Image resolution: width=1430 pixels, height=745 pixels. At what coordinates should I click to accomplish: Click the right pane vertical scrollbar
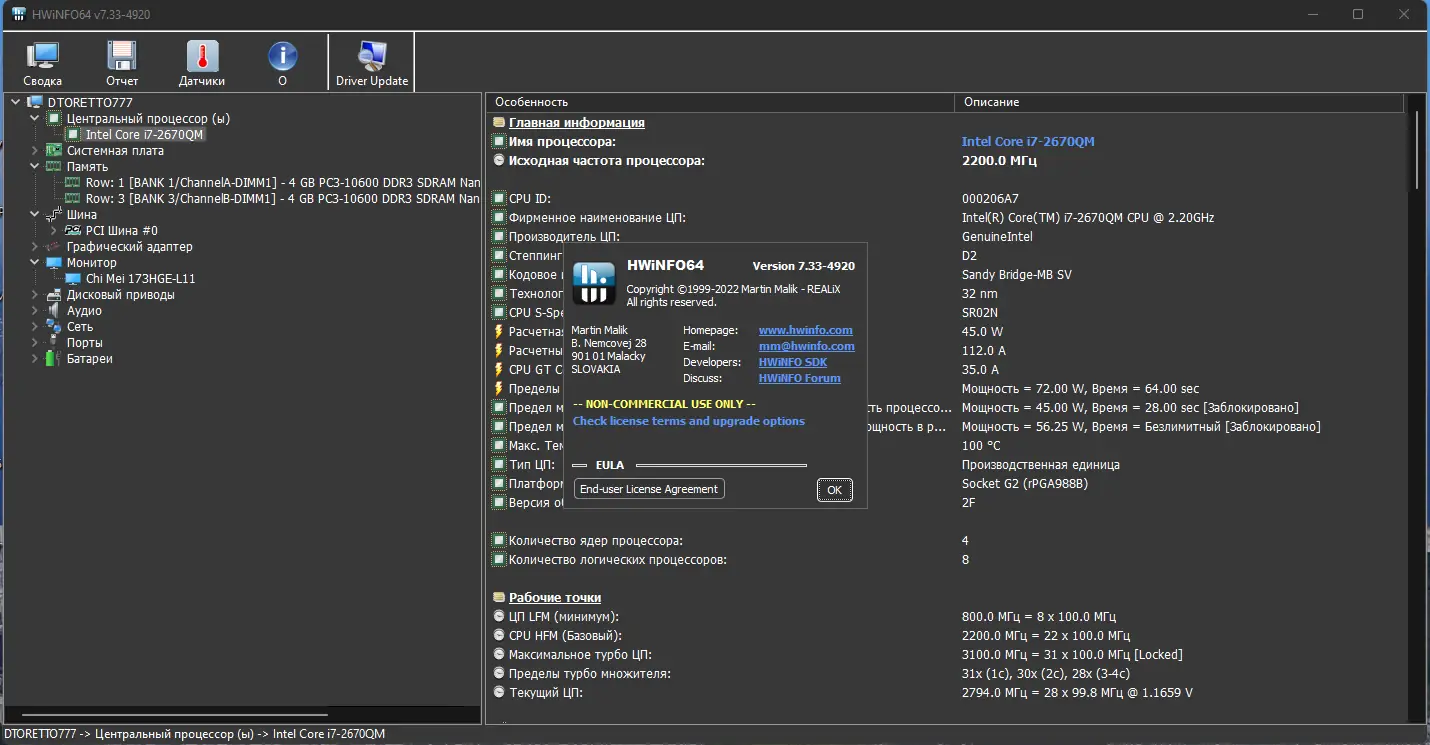click(1417, 150)
